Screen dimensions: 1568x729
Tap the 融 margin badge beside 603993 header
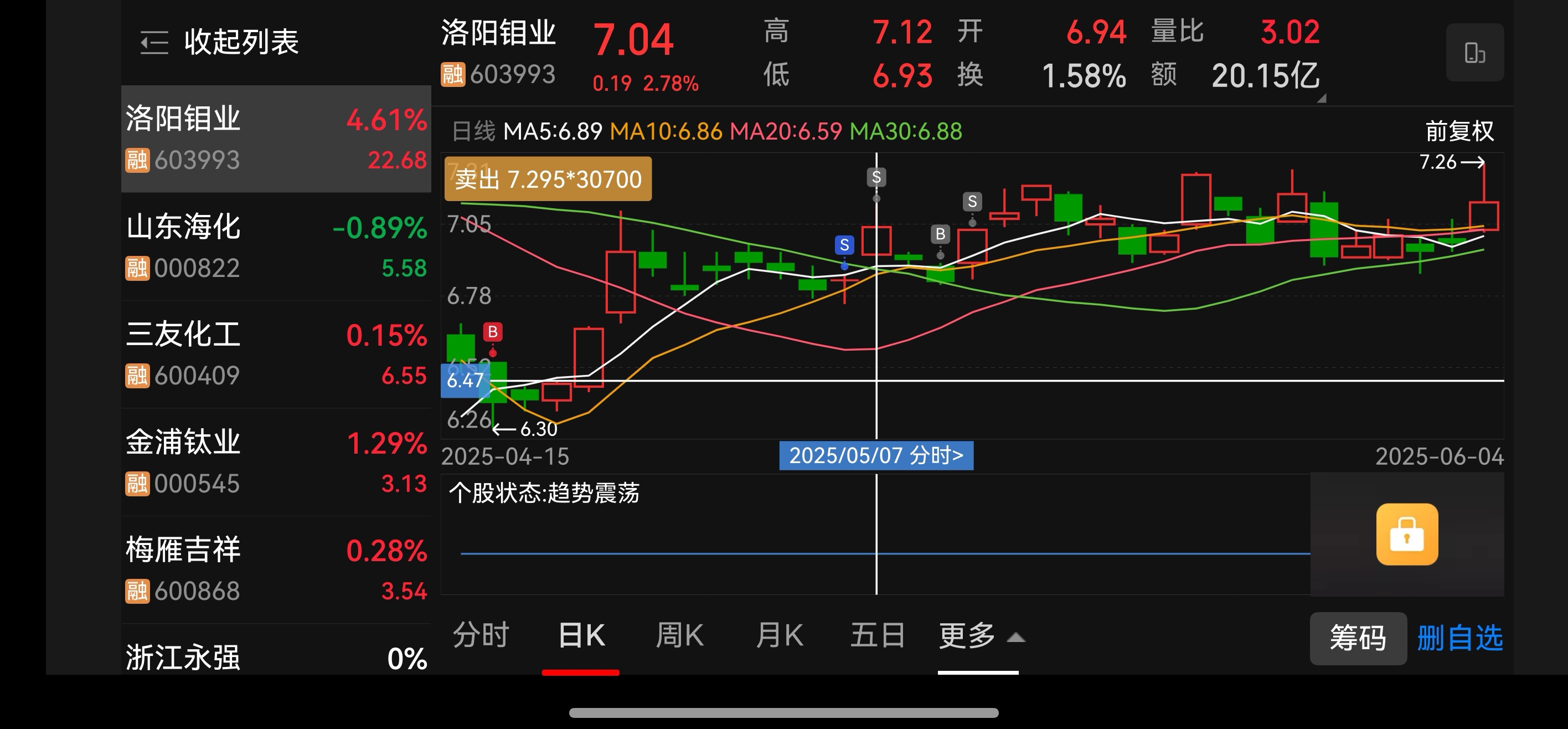point(453,75)
